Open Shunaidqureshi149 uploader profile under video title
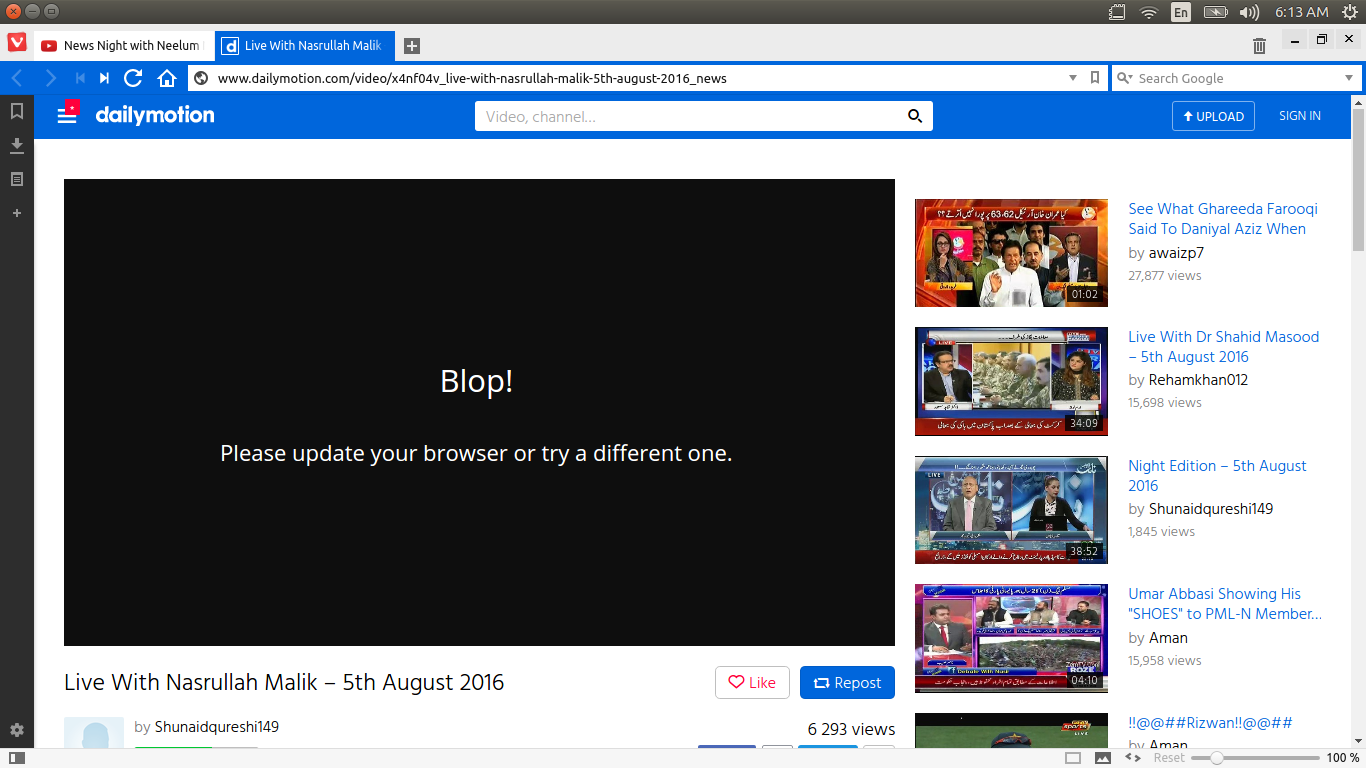 (216, 727)
